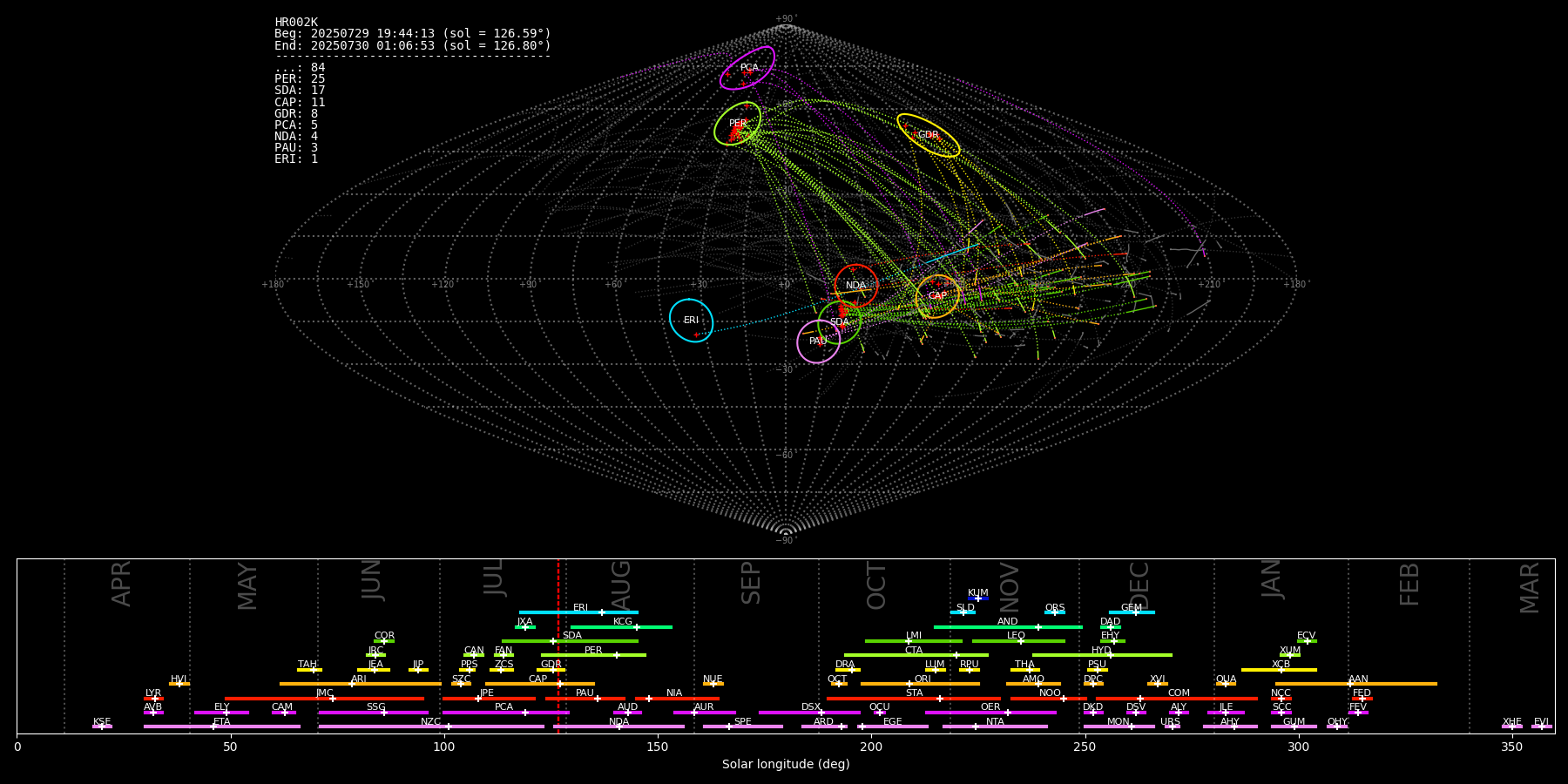Click the green PER activity bar in timeline
Screen dimensions: 1568x784
(593, 655)
